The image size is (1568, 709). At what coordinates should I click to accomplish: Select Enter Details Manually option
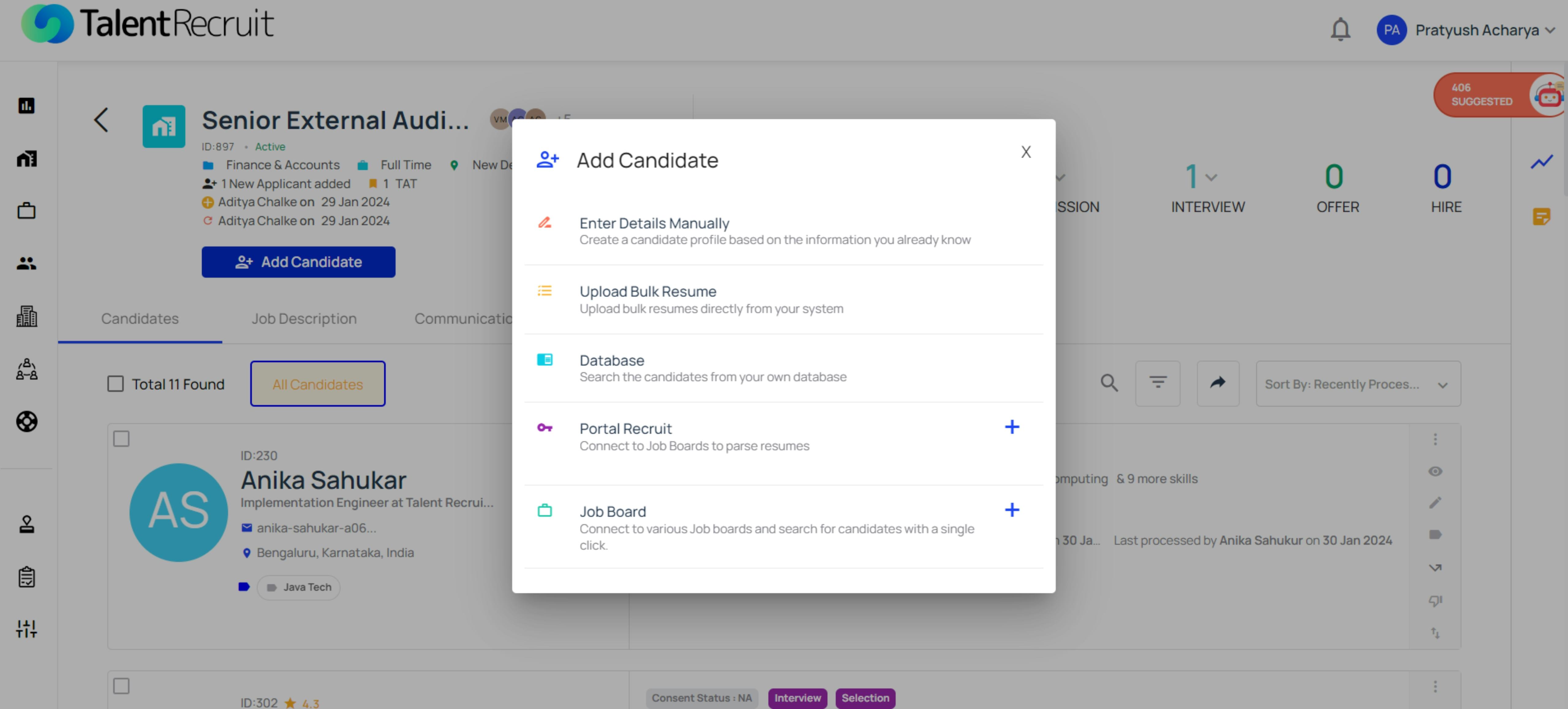654,224
